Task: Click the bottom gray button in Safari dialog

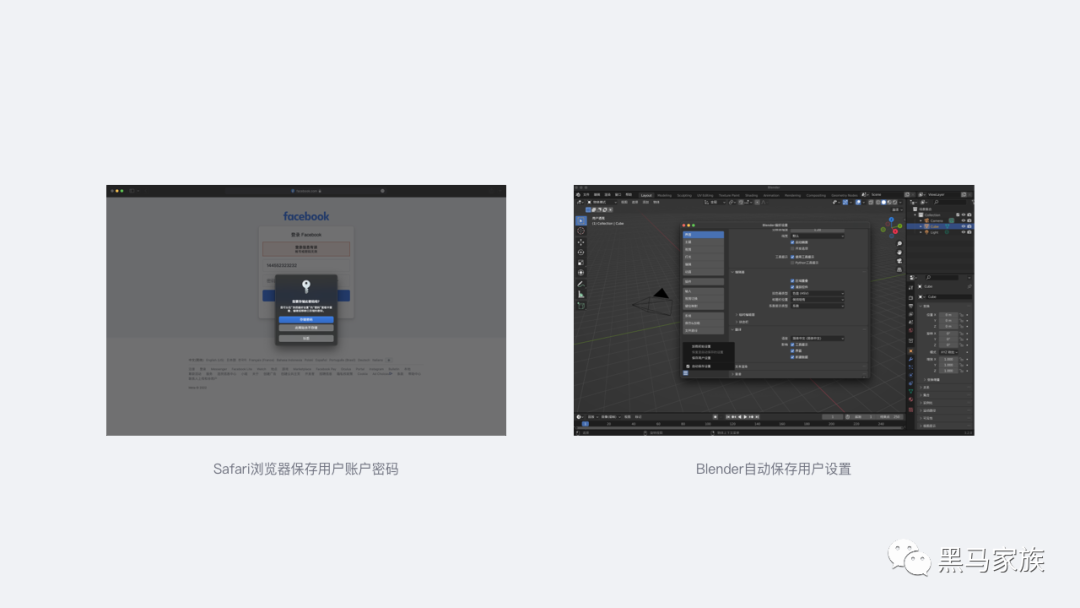Action: point(307,338)
